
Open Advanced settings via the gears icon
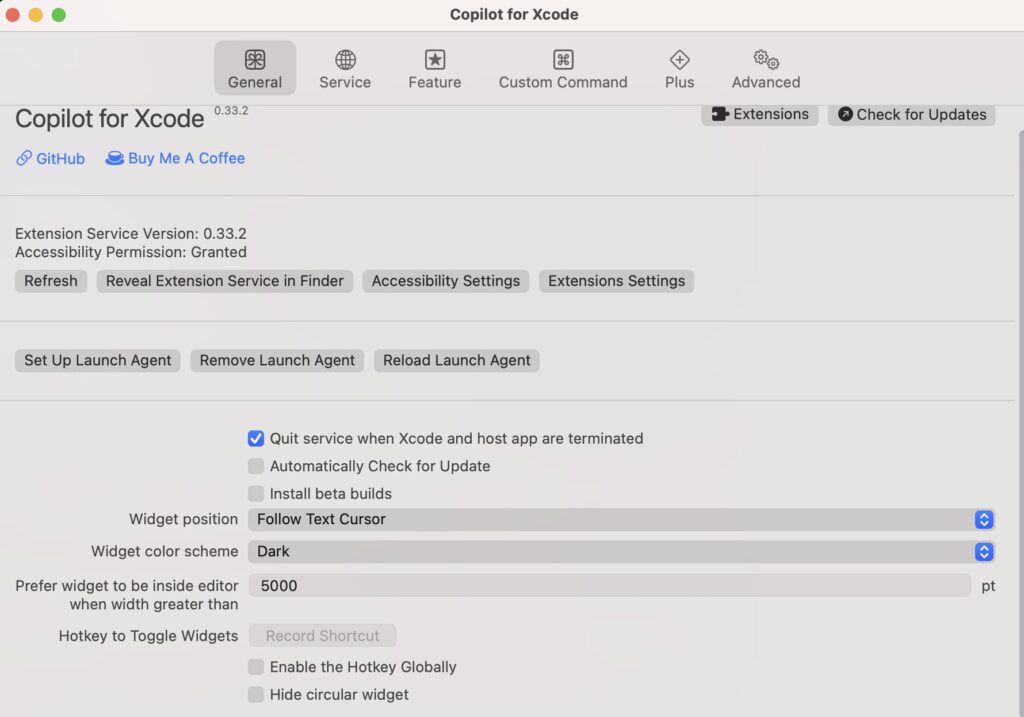[763, 59]
